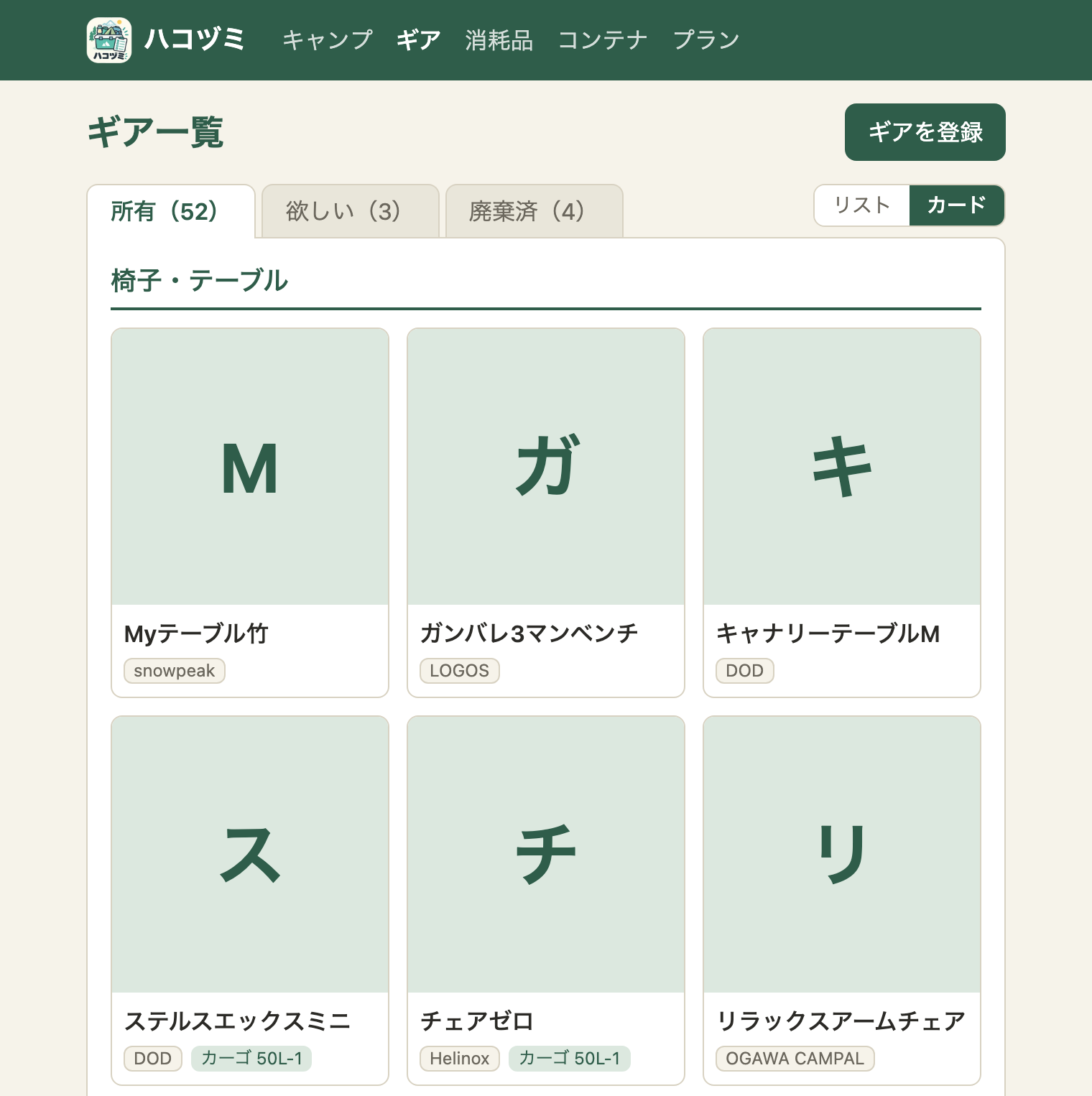This screenshot has height=1096, width=1092.
Task: Click the Myテーブル竹 title
Action: tap(196, 633)
